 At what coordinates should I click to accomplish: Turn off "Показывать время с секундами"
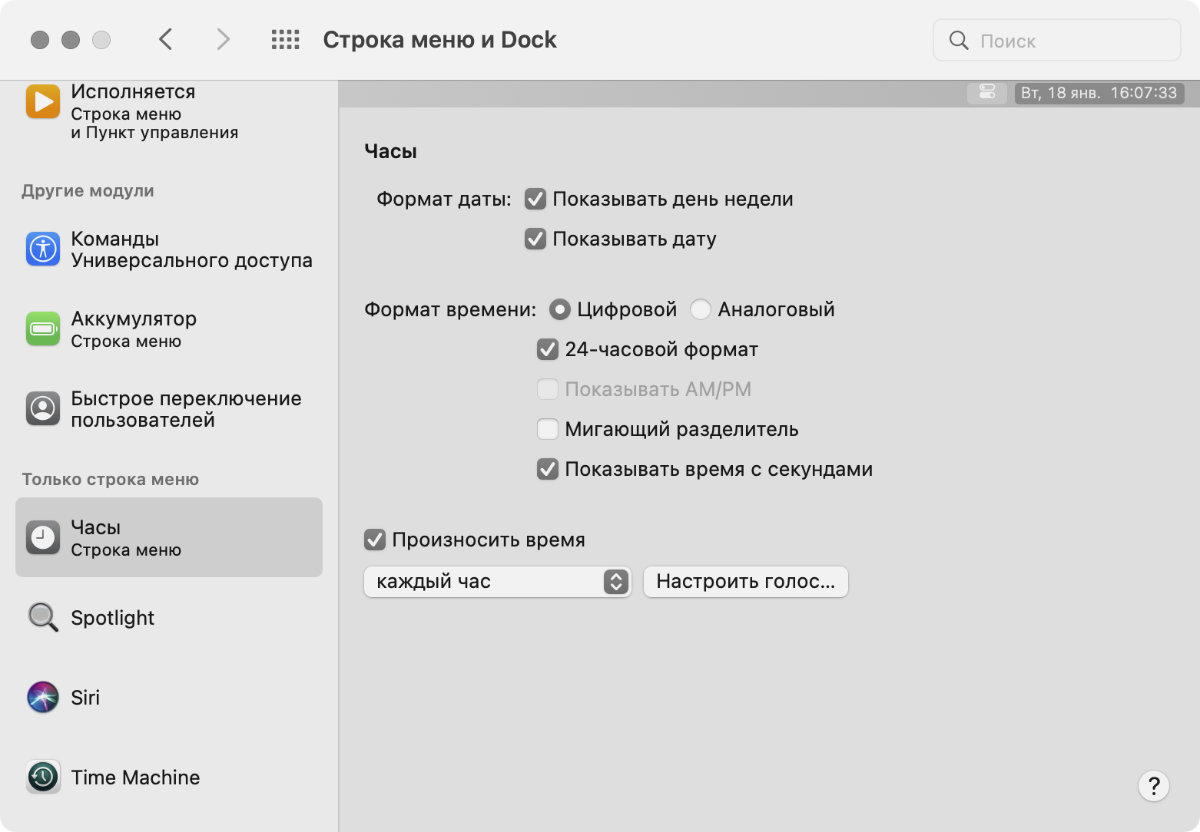point(547,469)
